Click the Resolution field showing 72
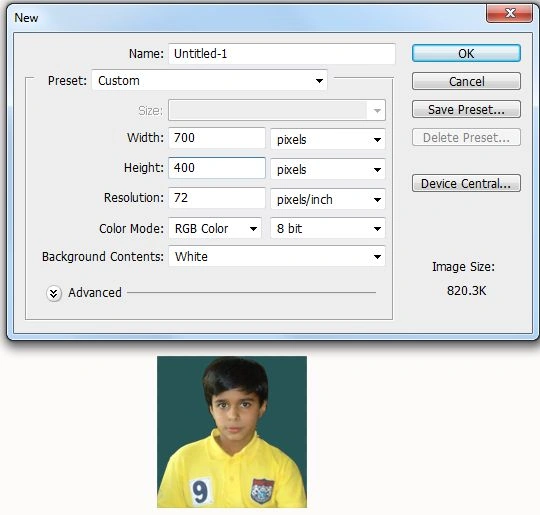The image size is (540, 515). coord(217,198)
